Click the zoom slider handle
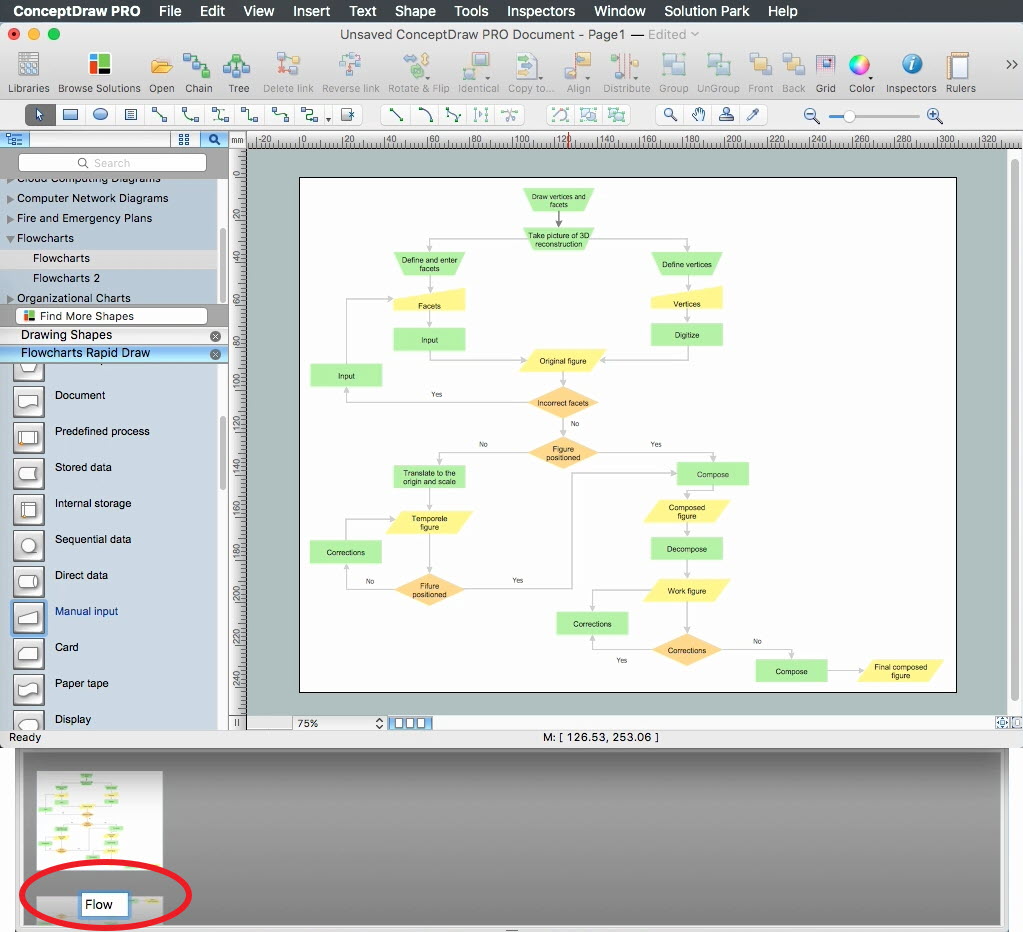The image size is (1023, 932). tap(849, 116)
